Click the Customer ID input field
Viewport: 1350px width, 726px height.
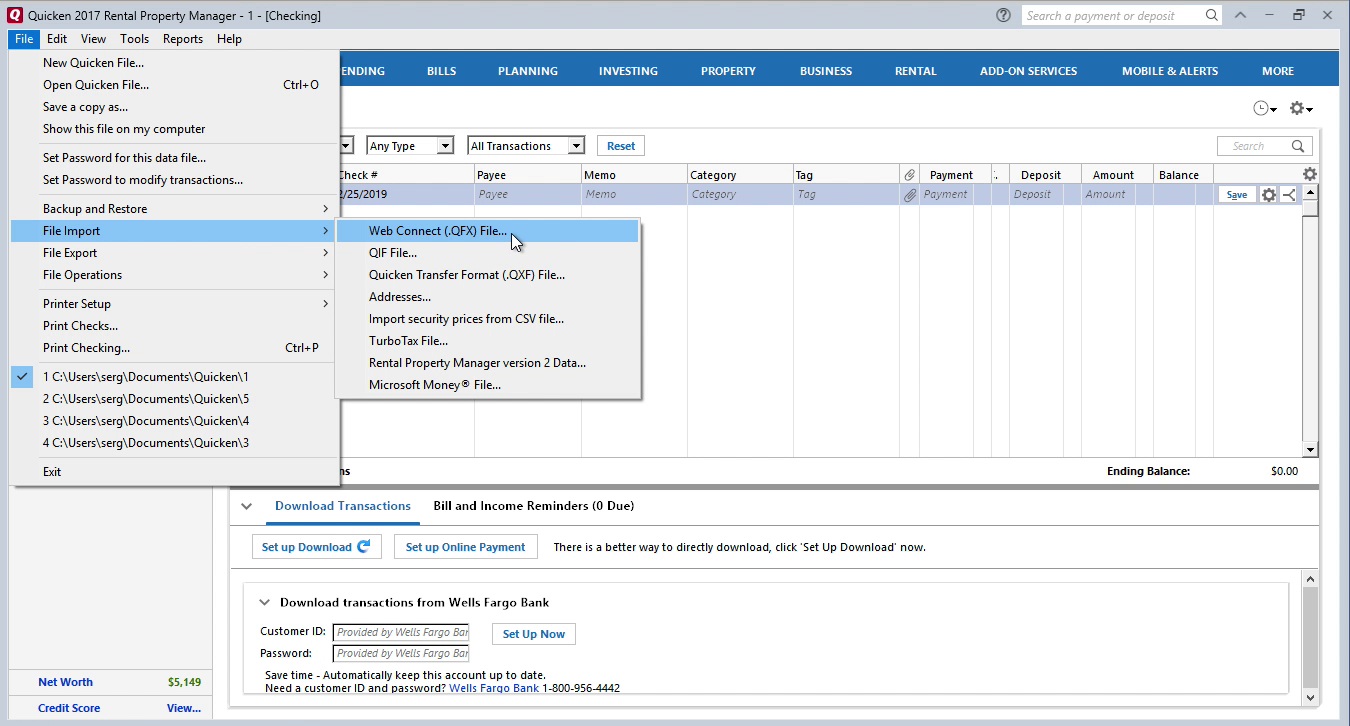[x=400, y=632]
